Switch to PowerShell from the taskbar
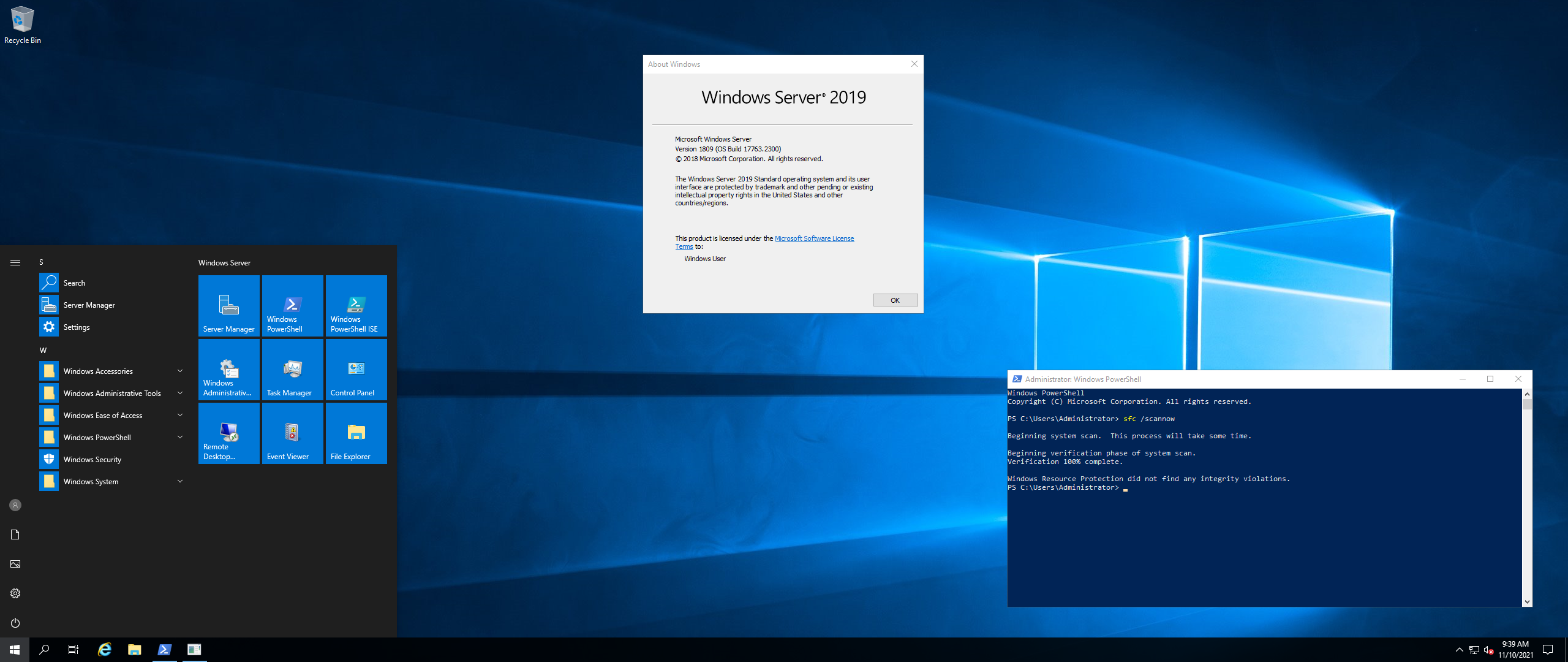The image size is (1568, 662). pos(164,650)
